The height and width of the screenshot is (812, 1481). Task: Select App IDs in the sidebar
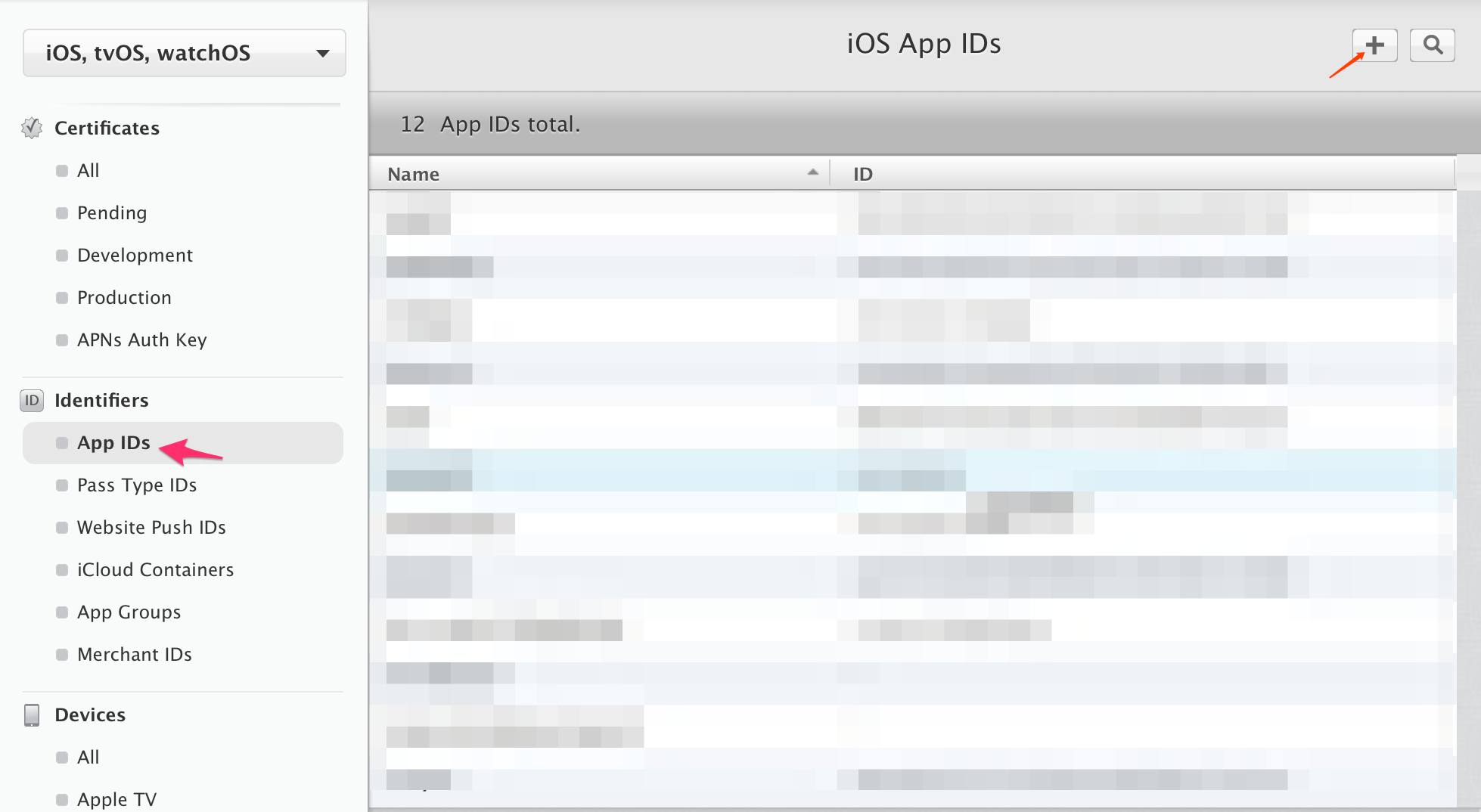(183, 443)
